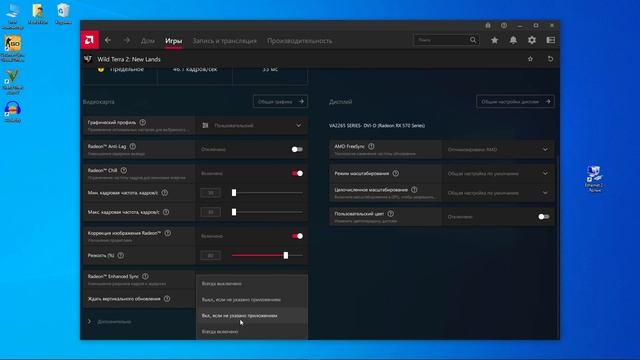Show help for Radeon Chill
This screenshot has height=360, width=640.
click(124, 170)
